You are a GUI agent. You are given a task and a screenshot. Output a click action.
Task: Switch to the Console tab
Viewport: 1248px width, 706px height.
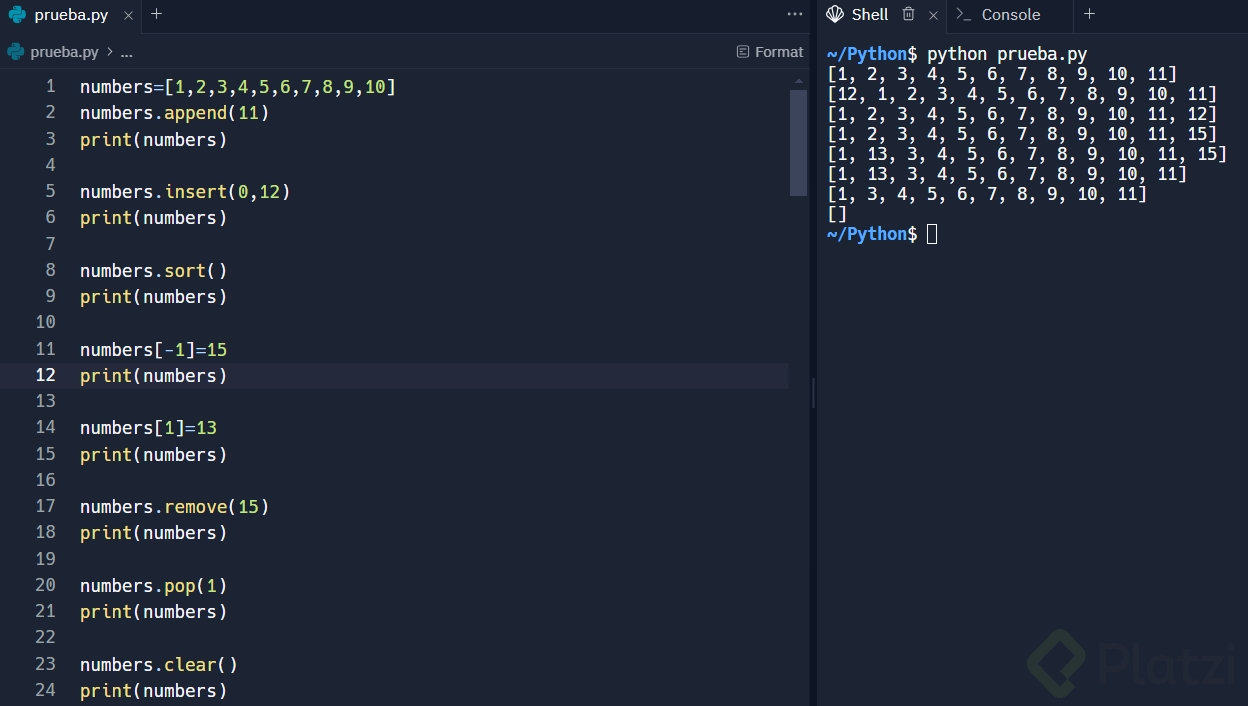[x=1009, y=14]
